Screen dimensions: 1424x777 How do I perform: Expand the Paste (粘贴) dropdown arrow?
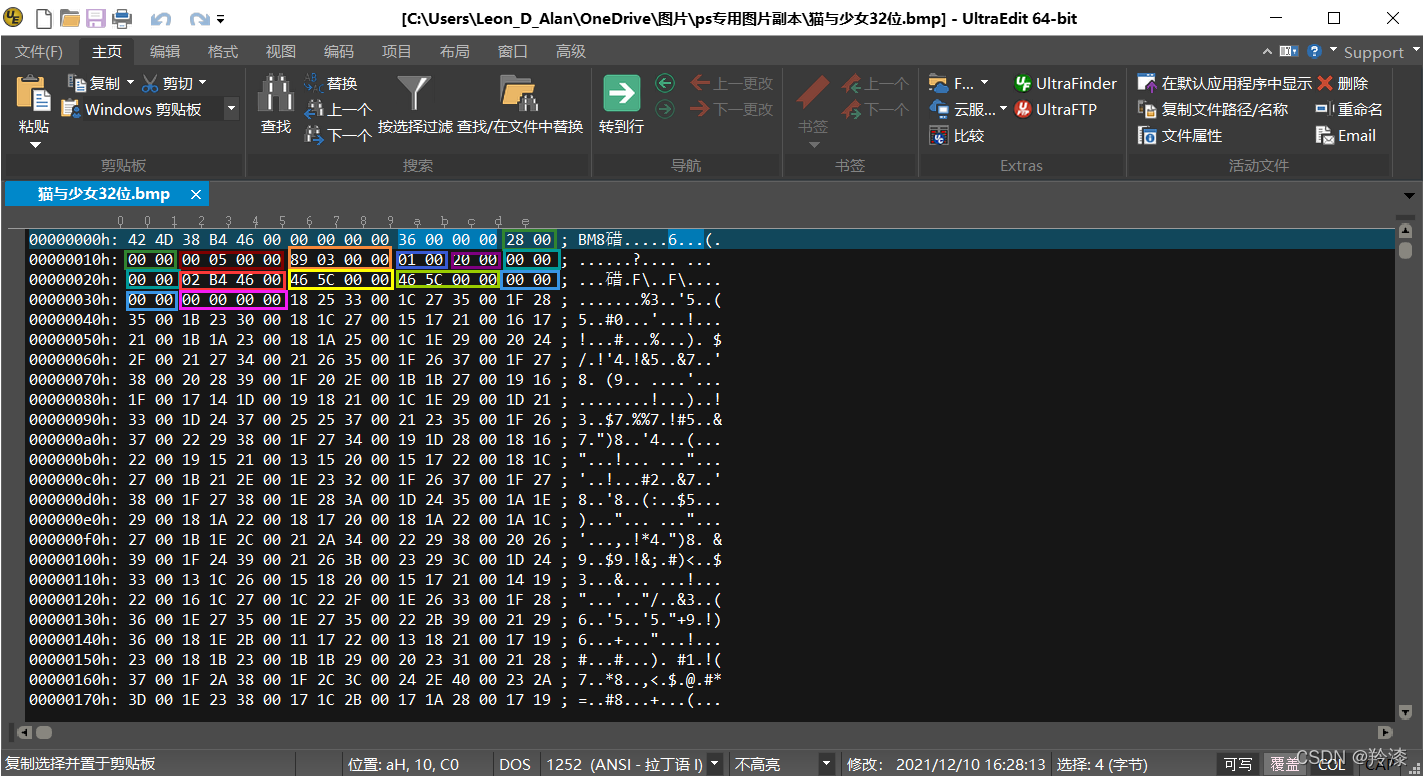[34, 145]
